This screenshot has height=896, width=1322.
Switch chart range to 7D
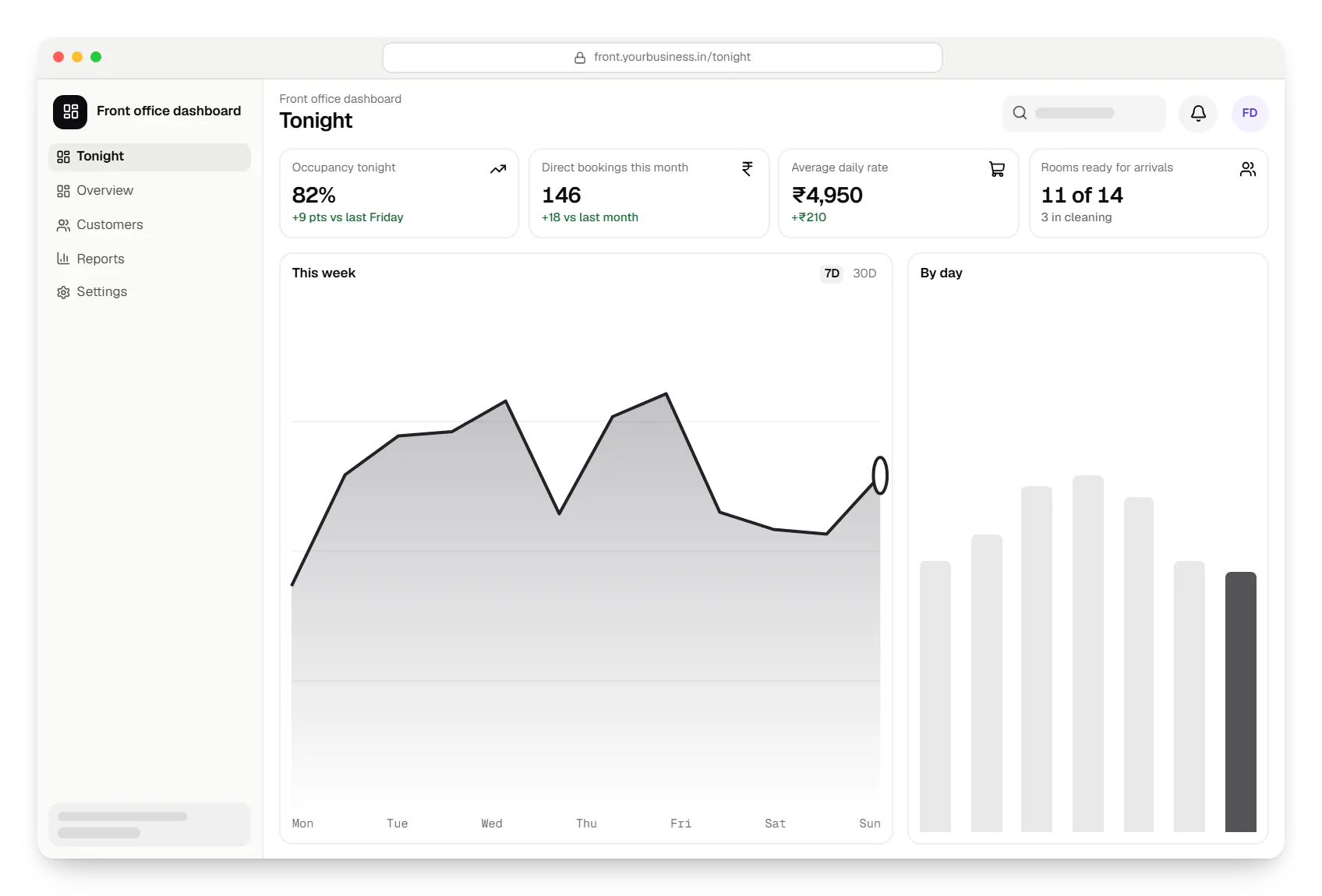pos(832,273)
